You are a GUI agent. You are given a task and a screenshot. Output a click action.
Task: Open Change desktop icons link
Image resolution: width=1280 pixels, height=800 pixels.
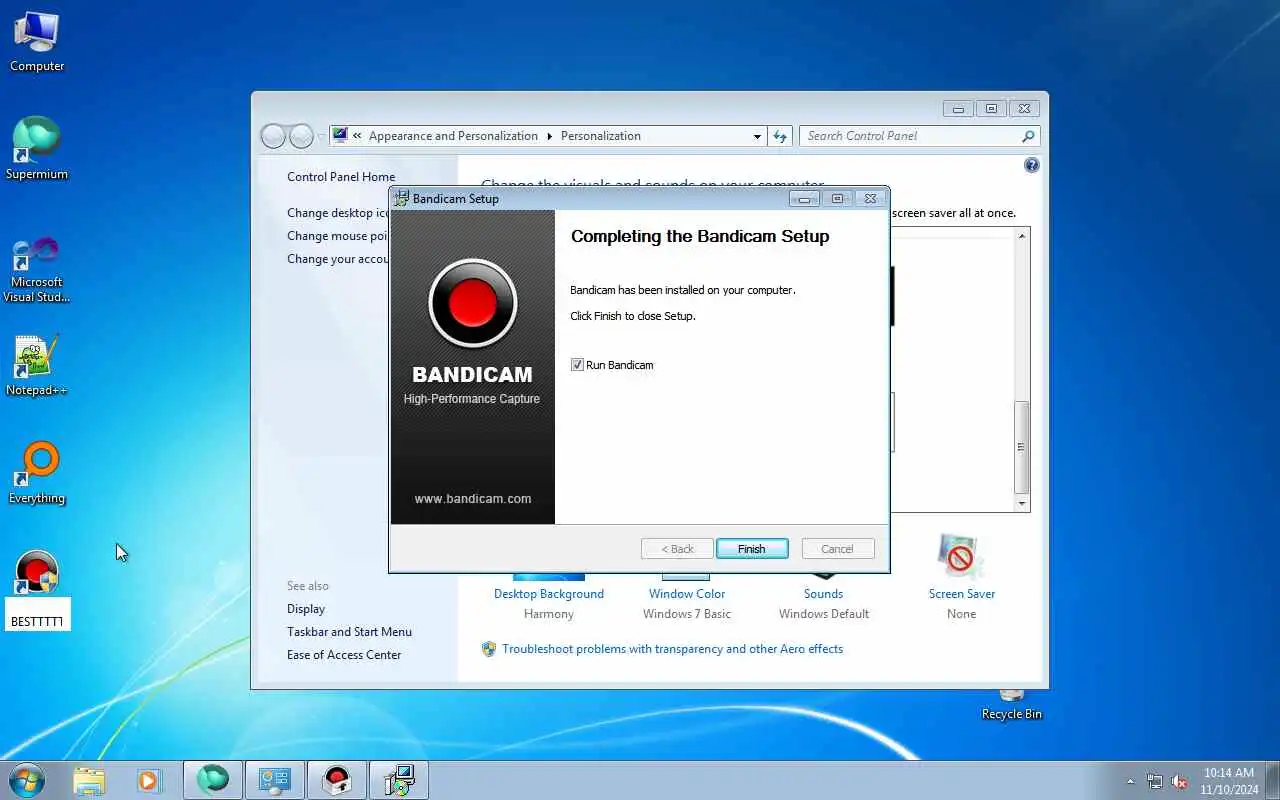338,213
